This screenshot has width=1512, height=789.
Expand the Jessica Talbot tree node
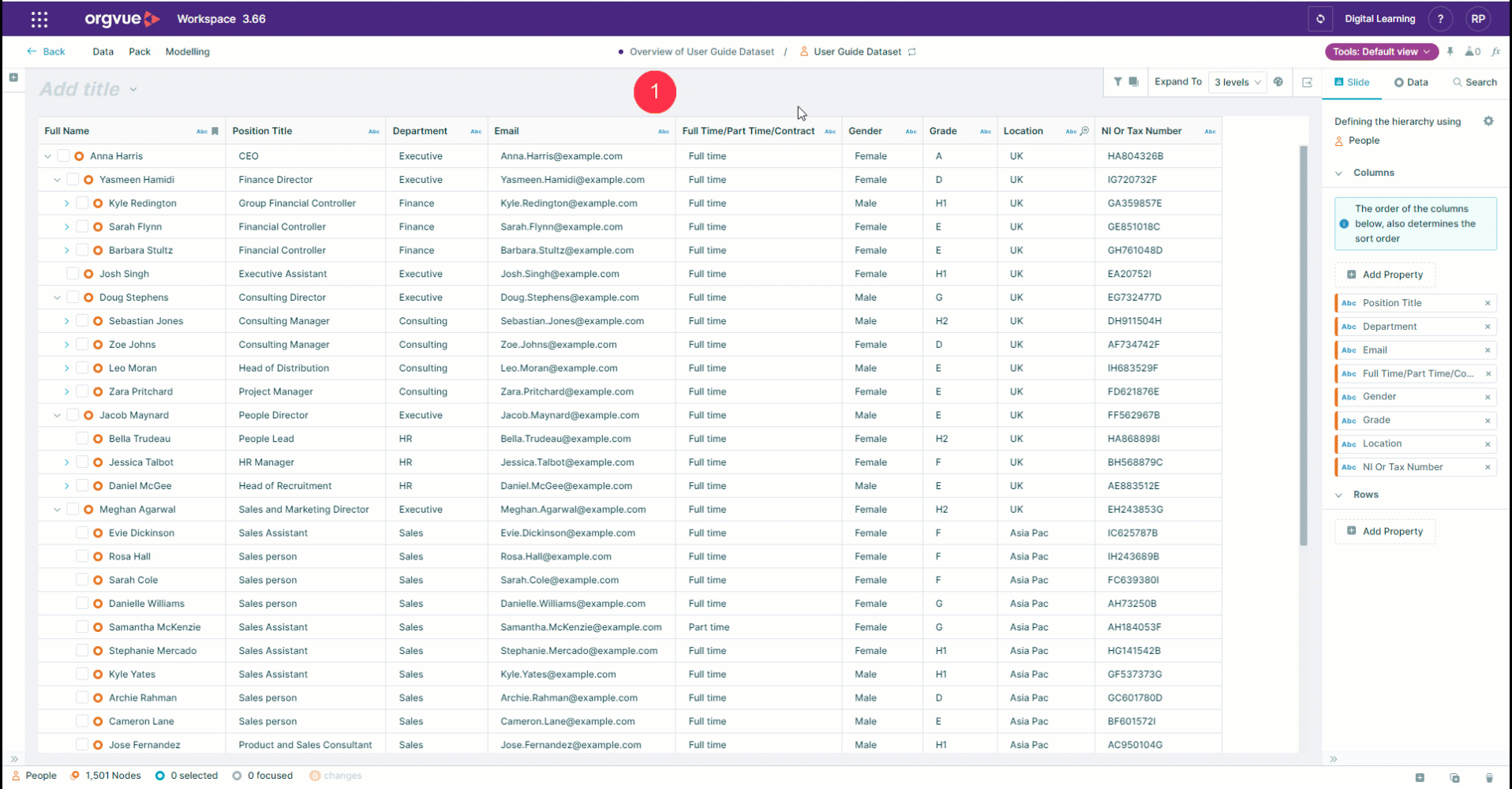66,462
